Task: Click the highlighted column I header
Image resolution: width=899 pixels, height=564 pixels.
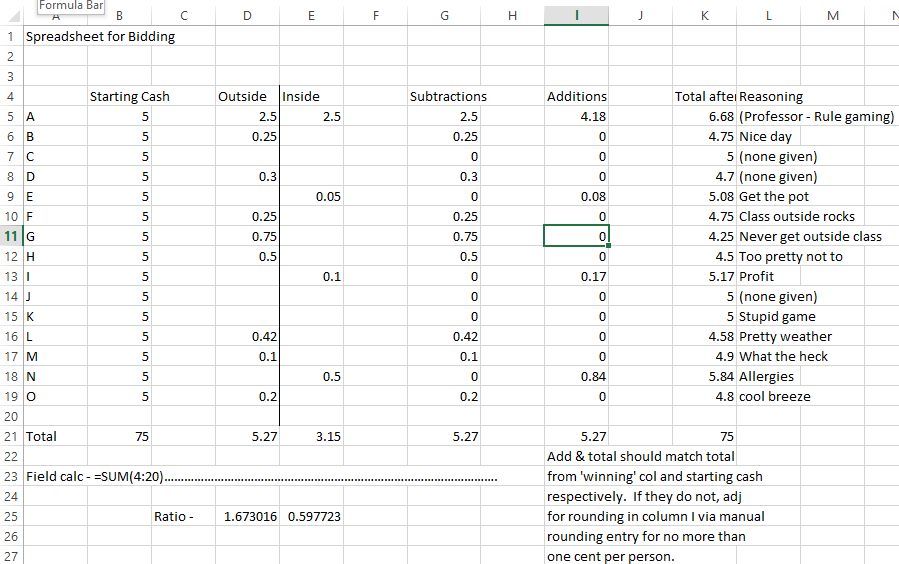Action: (577, 15)
